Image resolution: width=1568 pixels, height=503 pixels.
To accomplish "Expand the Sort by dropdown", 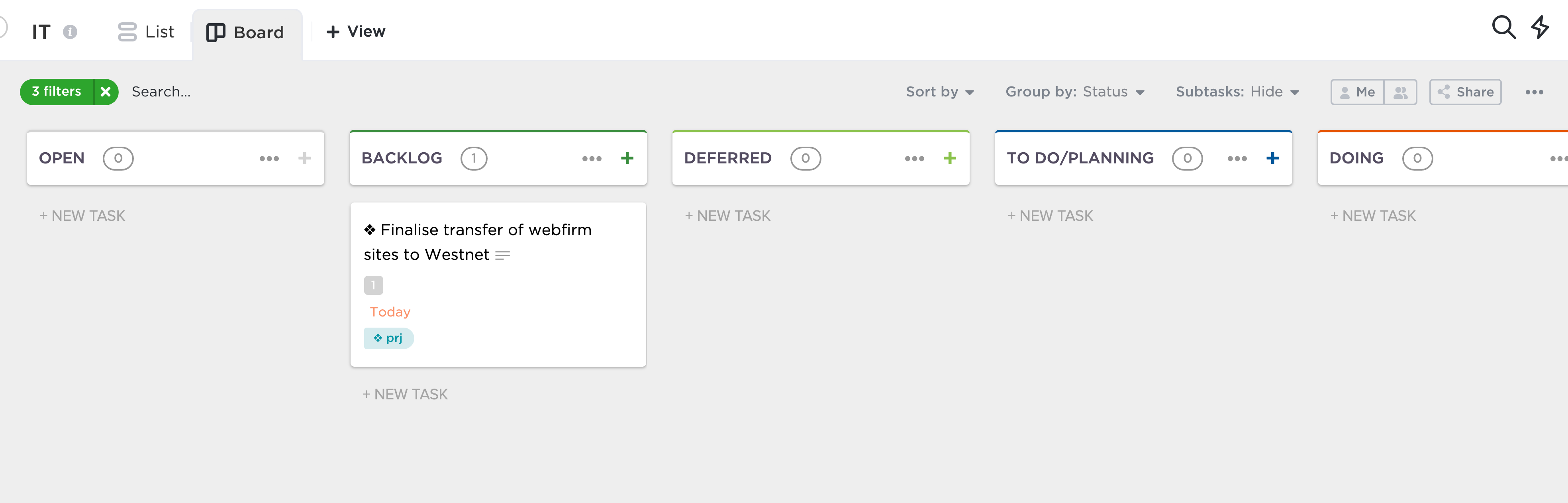I will [940, 92].
